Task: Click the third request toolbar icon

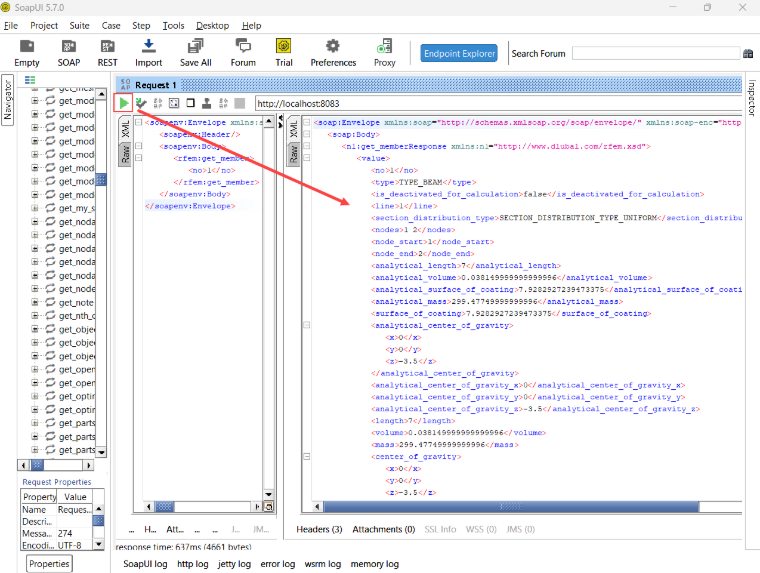Action: coord(158,103)
